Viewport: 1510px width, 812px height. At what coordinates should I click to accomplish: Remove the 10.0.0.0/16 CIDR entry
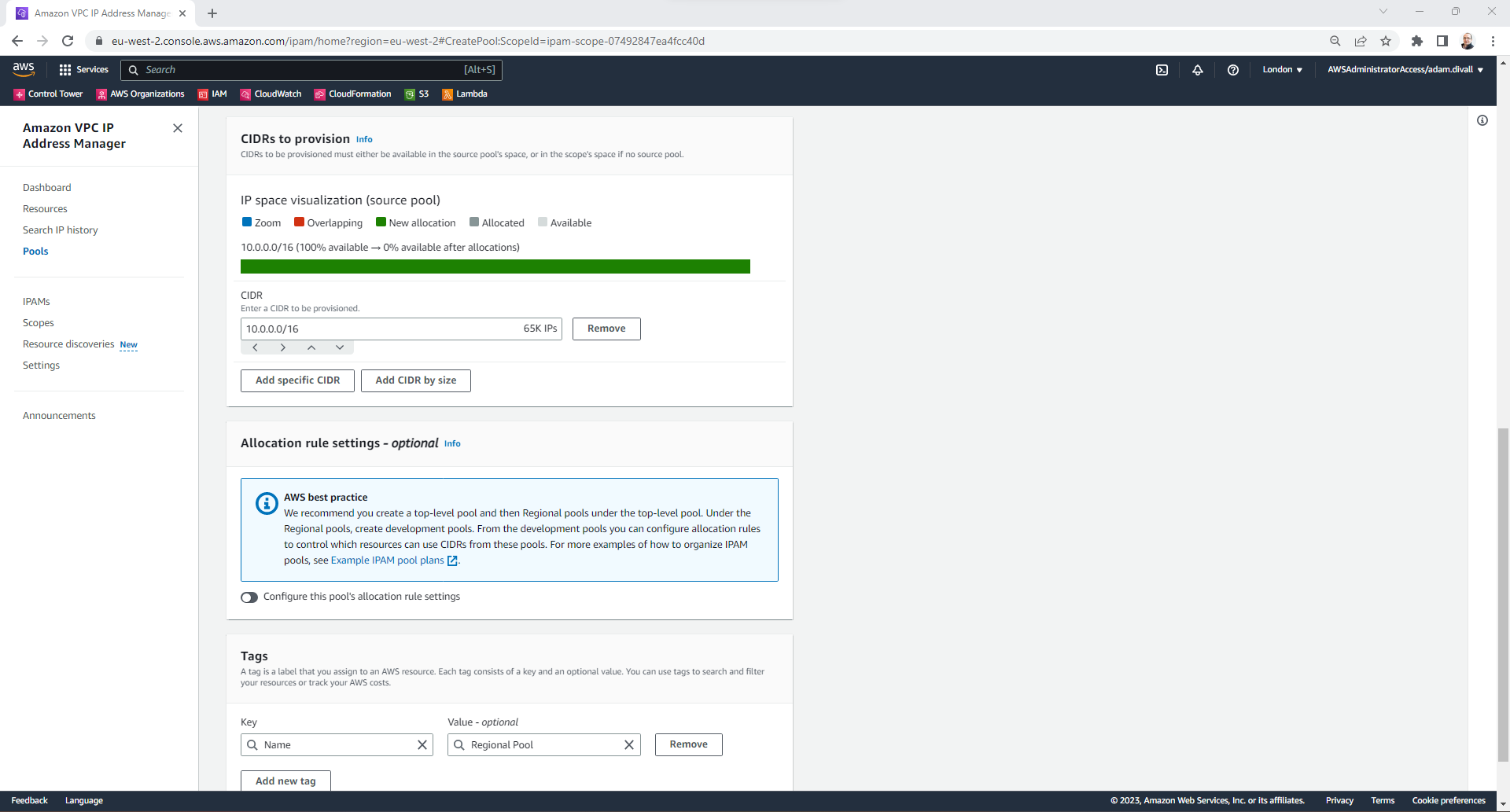click(x=606, y=329)
